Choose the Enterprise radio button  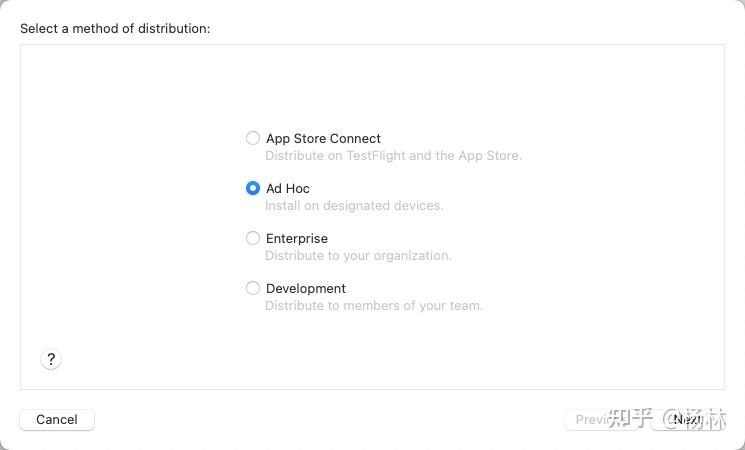tap(253, 238)
